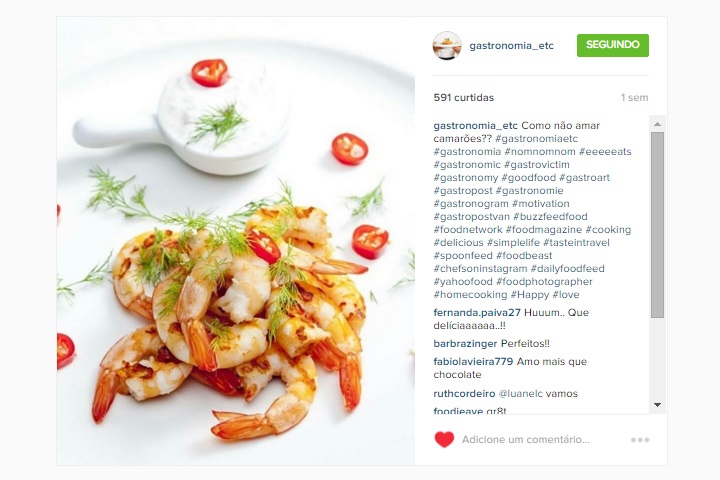This screenshot has width=720, height=480.
Task: Open fernanda.paiva27 commenter profile
Action: 477,312
